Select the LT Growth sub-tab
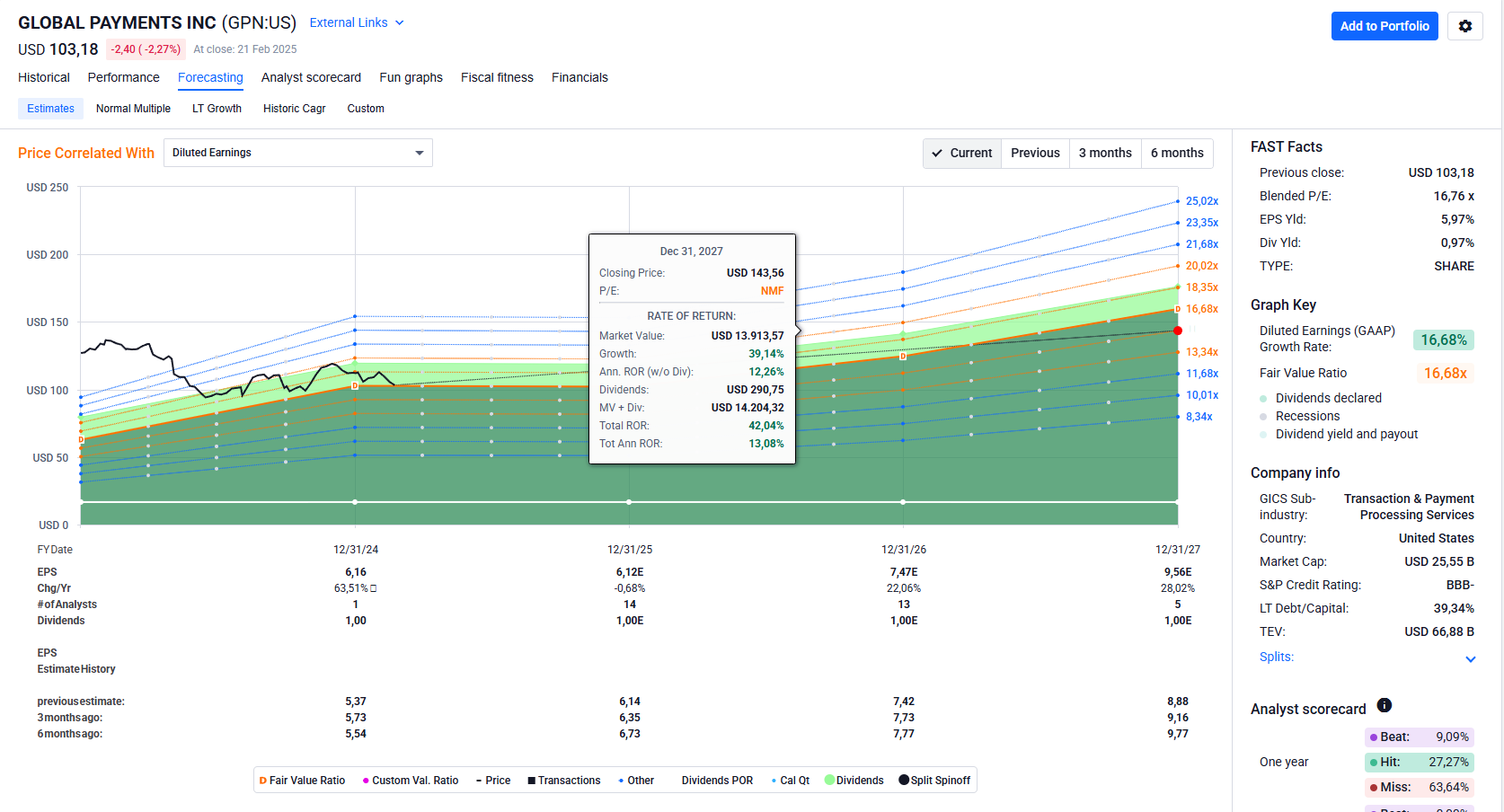This screenshot has height=812, width=1504. click(217, 109)
